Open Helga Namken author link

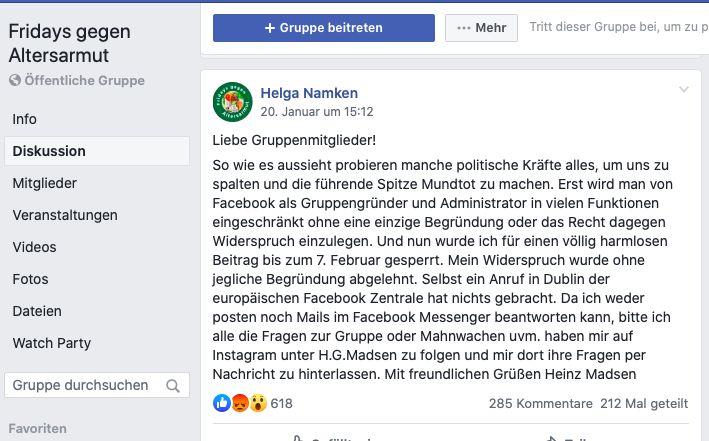(309, 93)
